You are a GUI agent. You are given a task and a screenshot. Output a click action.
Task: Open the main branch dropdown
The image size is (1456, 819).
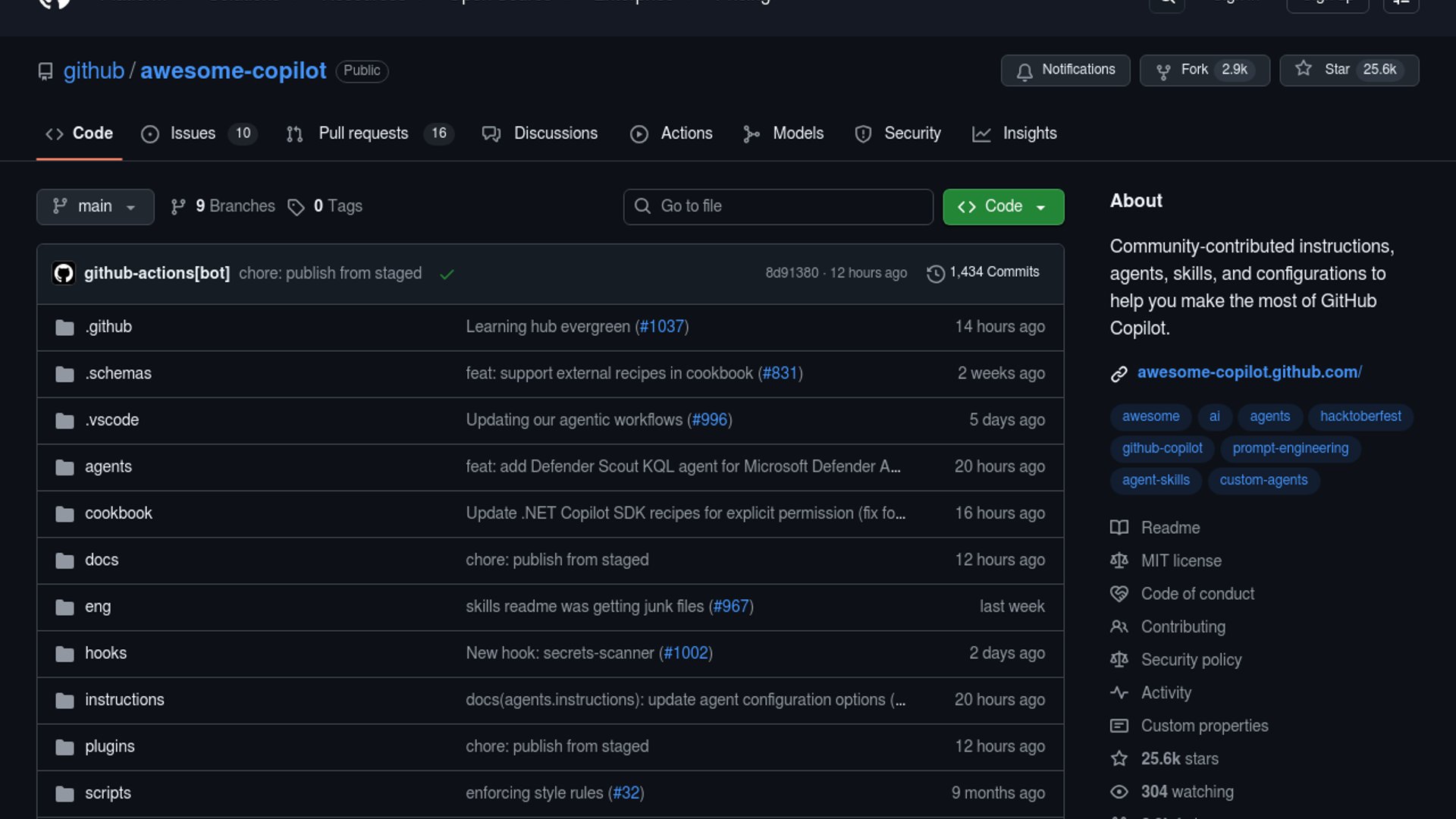pyautogui.click(x=95, y=206)
